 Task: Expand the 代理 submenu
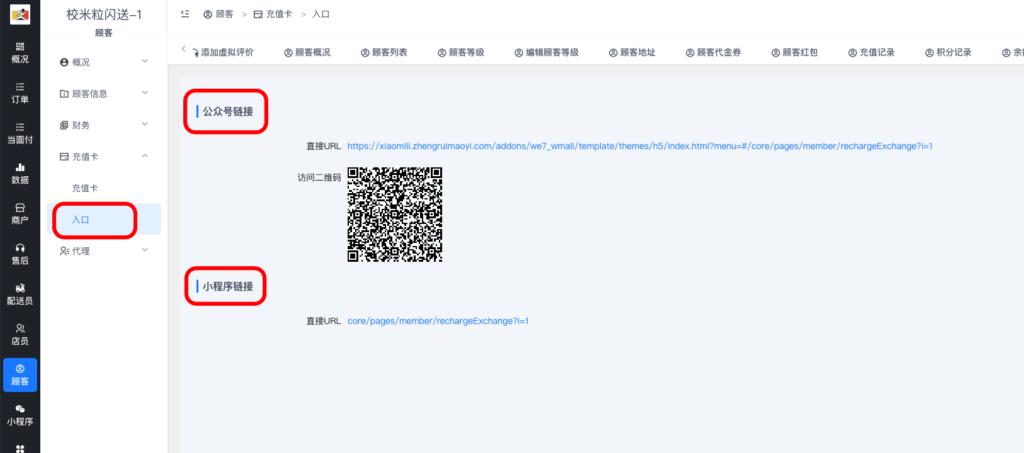point(104,251)
